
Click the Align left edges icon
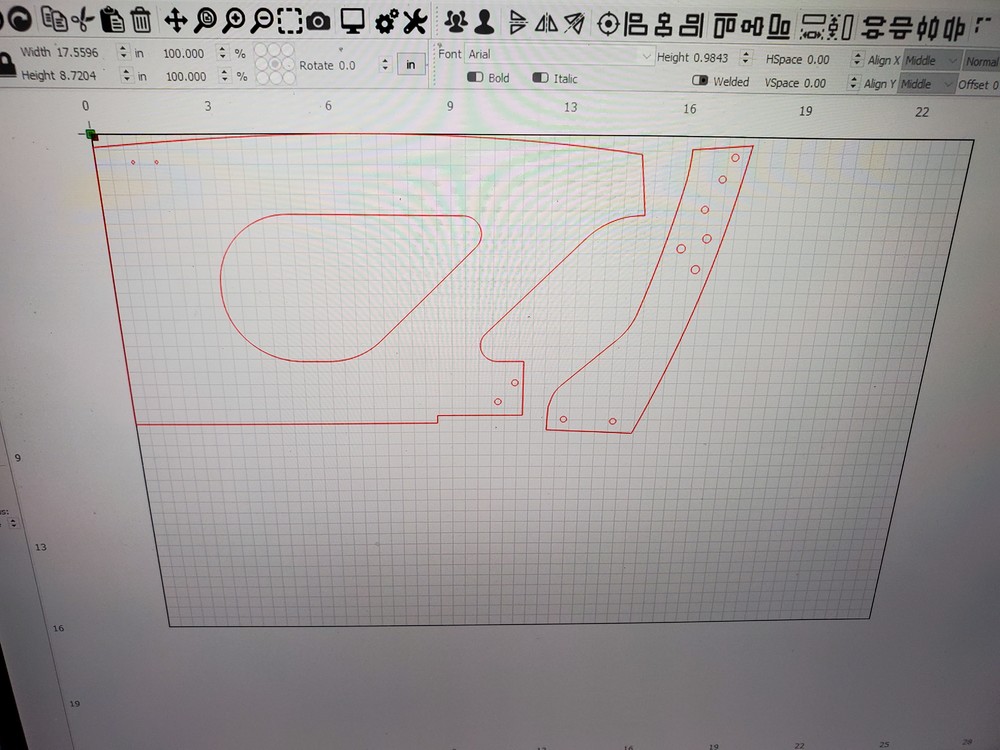tap(636, 25)
